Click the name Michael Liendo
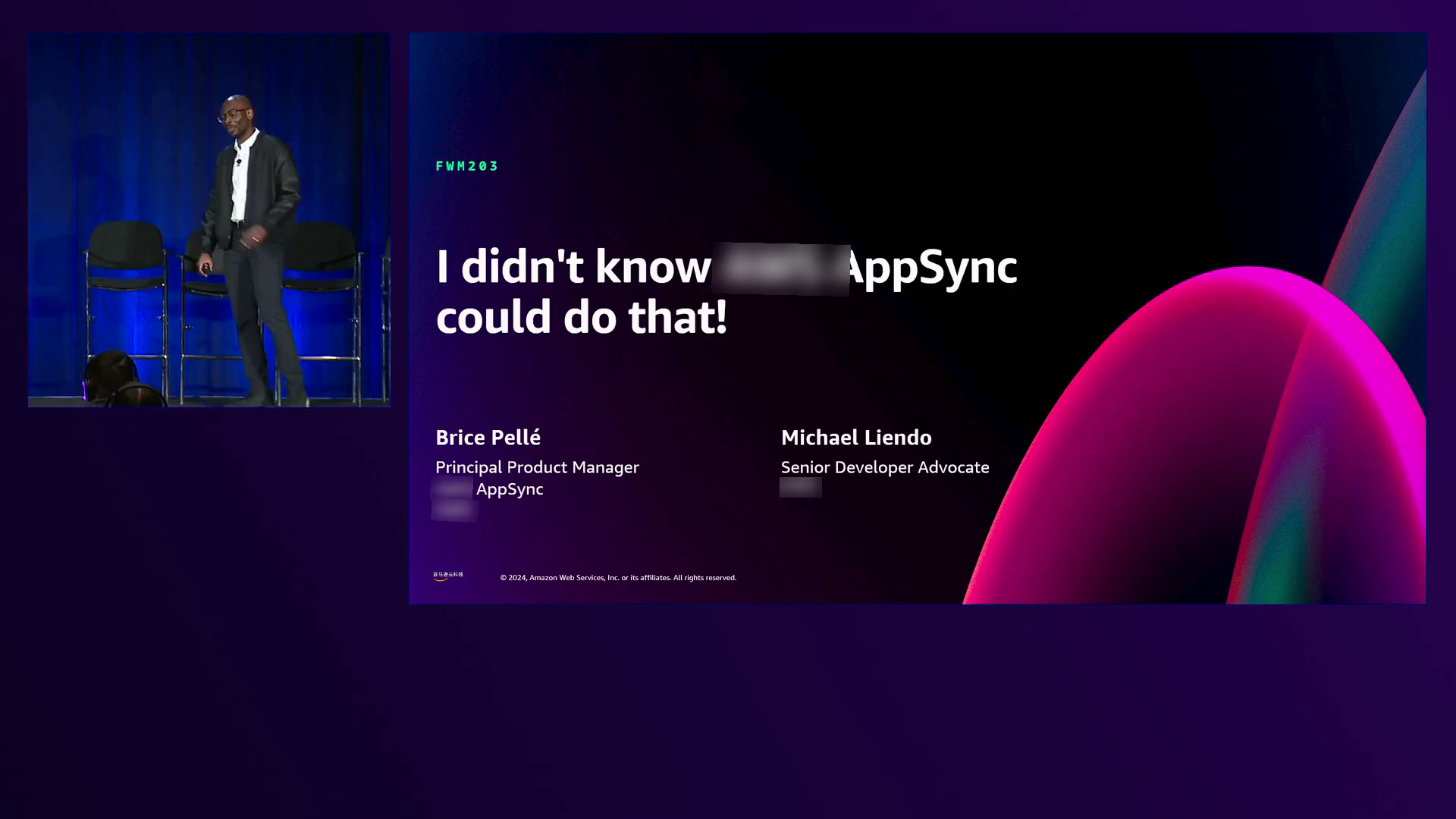 pos(856,438)
